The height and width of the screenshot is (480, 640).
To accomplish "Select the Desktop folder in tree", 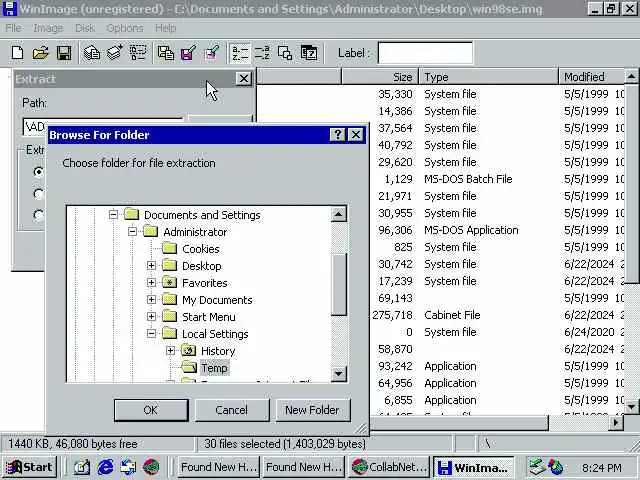I will click(x=202, y=266).
